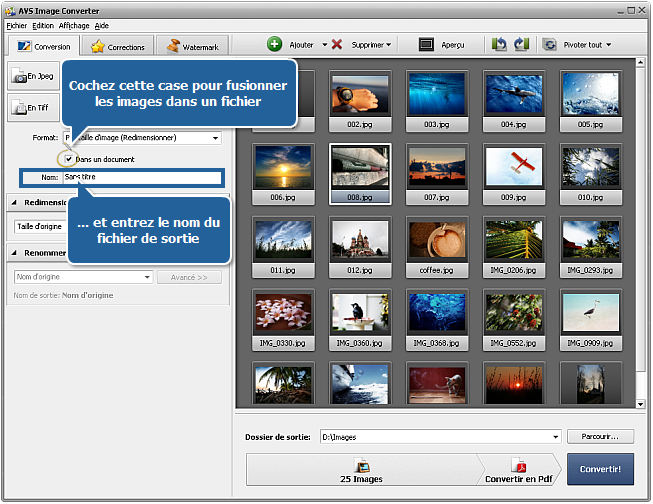
Task: Toggle the 'Dans un document' checkbox
Action: (x=68, y=159)
